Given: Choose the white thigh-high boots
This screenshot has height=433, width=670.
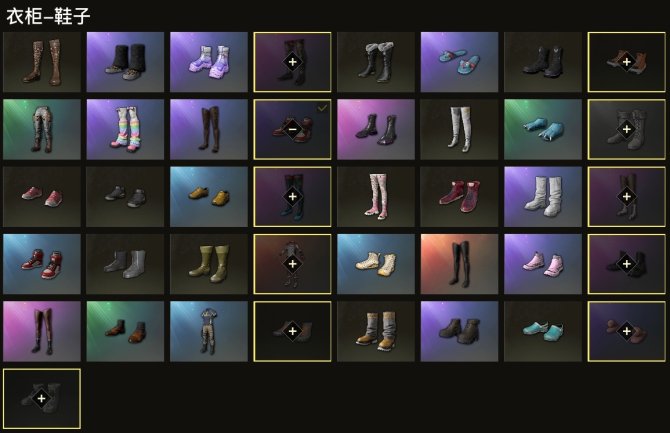Looking at the screenshot, I should [459, 130].
